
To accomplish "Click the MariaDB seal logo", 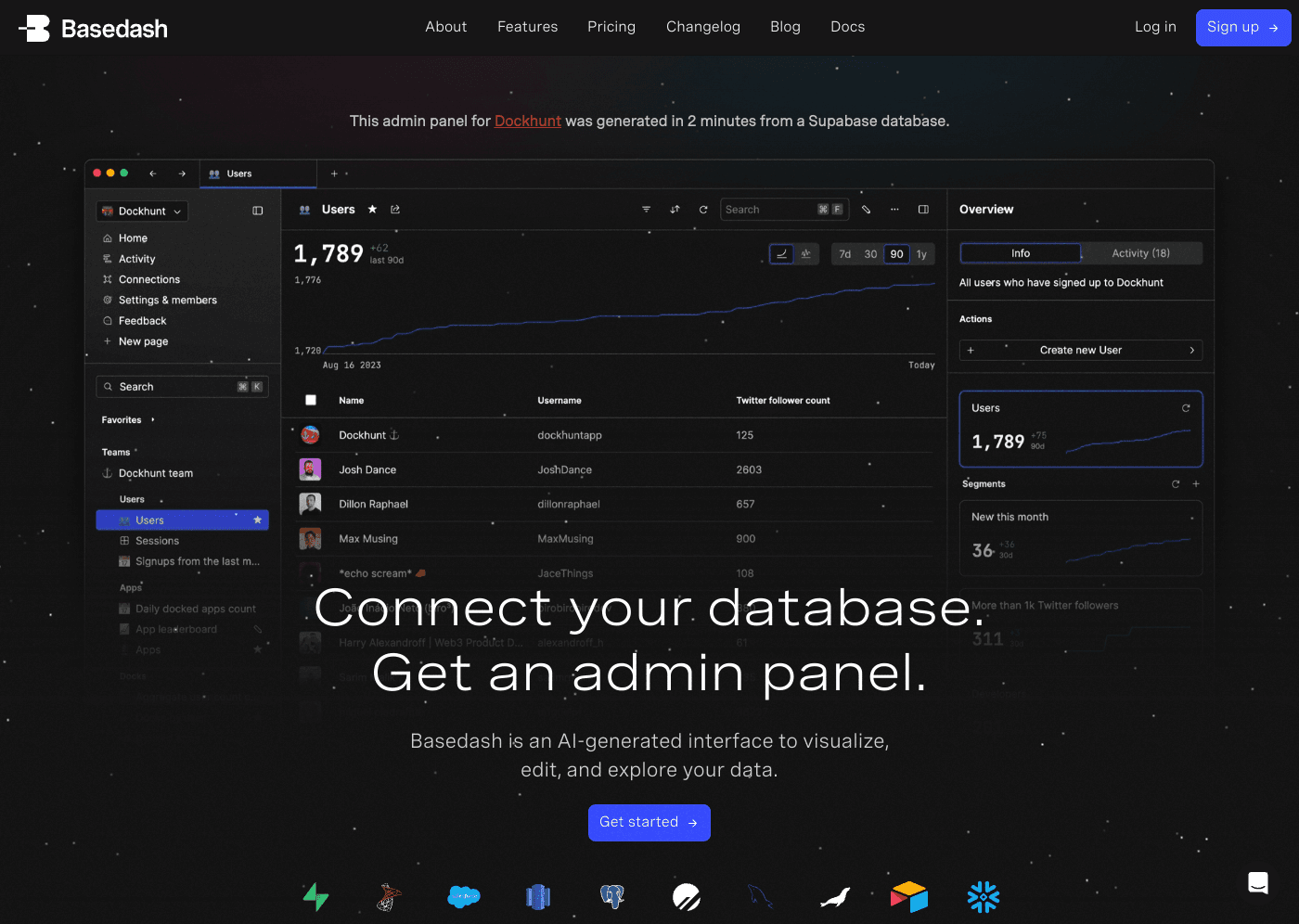I will (835, 897).
